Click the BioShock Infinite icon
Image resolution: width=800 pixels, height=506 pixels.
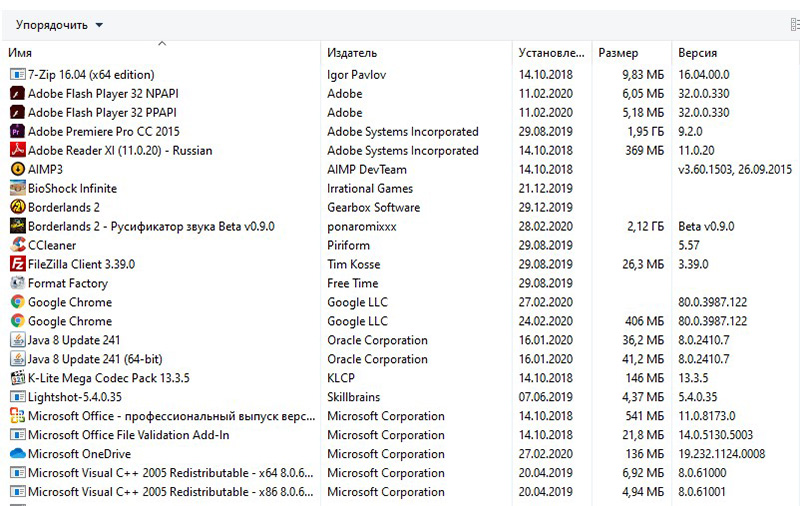click(17, 188)
